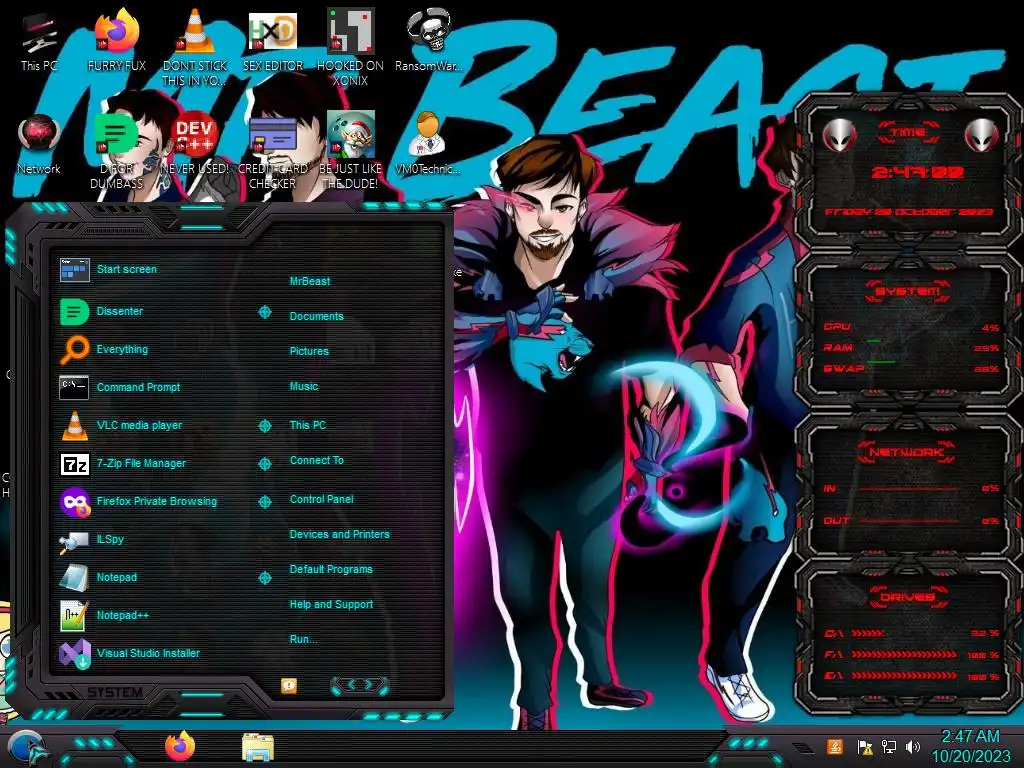Click the right alien head on Time gadget

click(982, 135)
